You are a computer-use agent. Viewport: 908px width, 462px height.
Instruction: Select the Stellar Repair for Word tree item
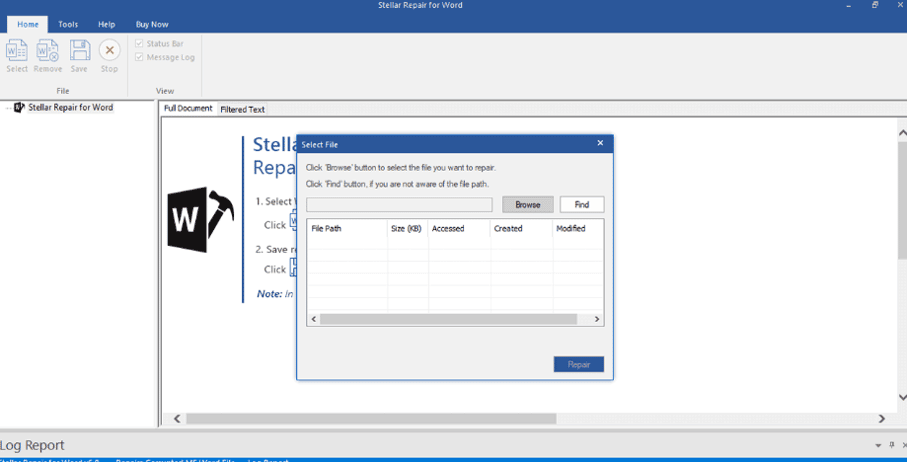pos(71,107)
